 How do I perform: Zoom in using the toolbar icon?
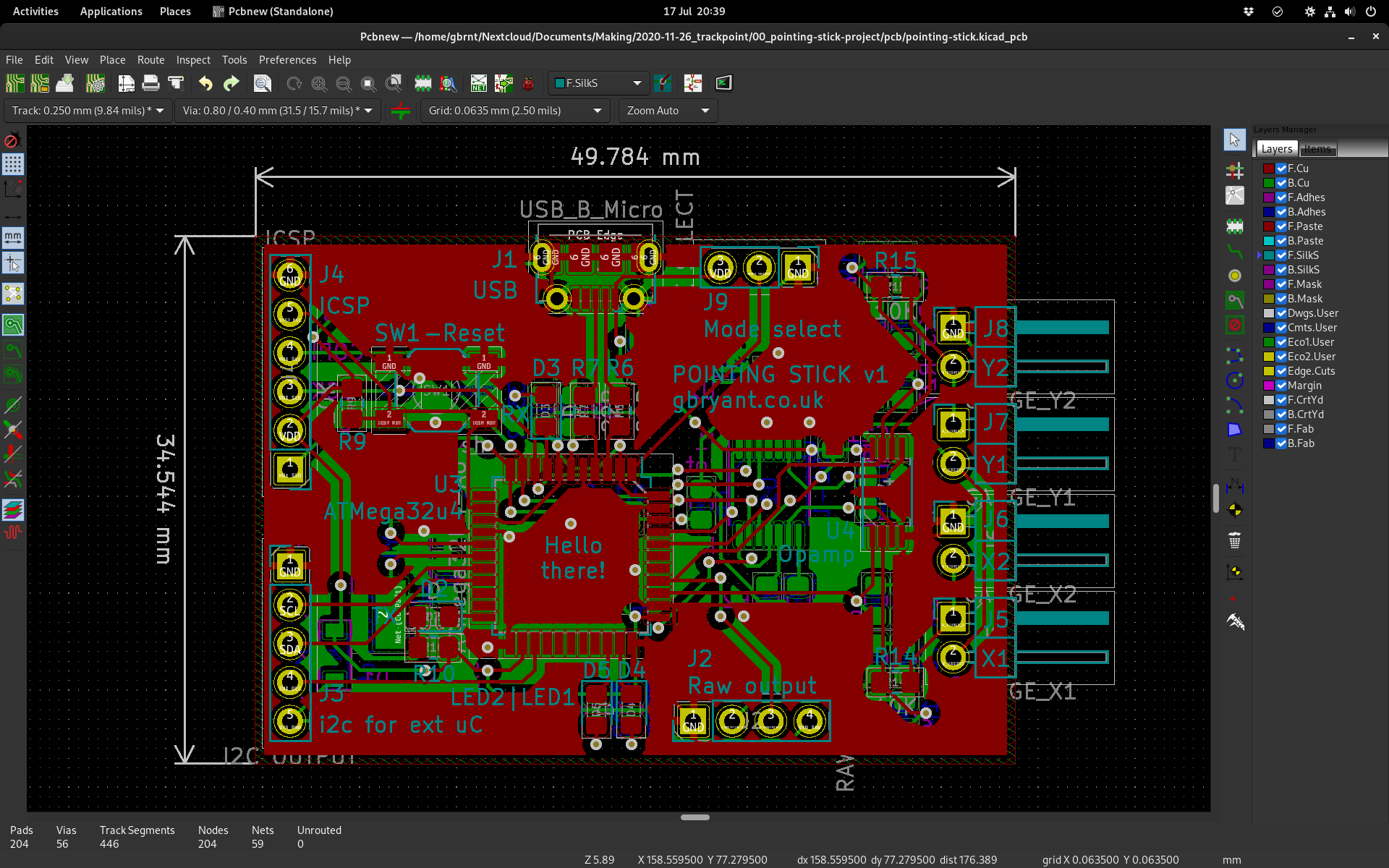click(319, 83)
